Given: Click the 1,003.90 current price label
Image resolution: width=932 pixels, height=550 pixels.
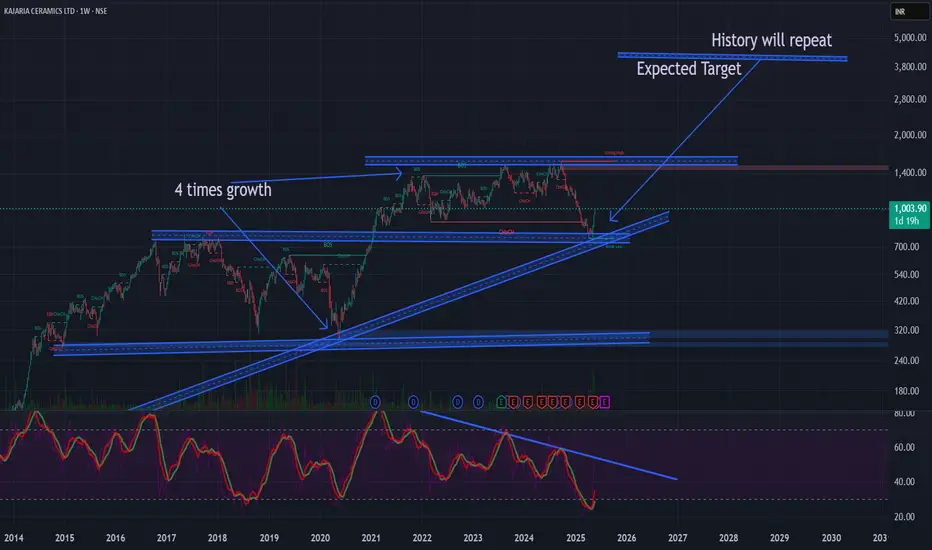Looking at the screenshot, I should point(910,208).
